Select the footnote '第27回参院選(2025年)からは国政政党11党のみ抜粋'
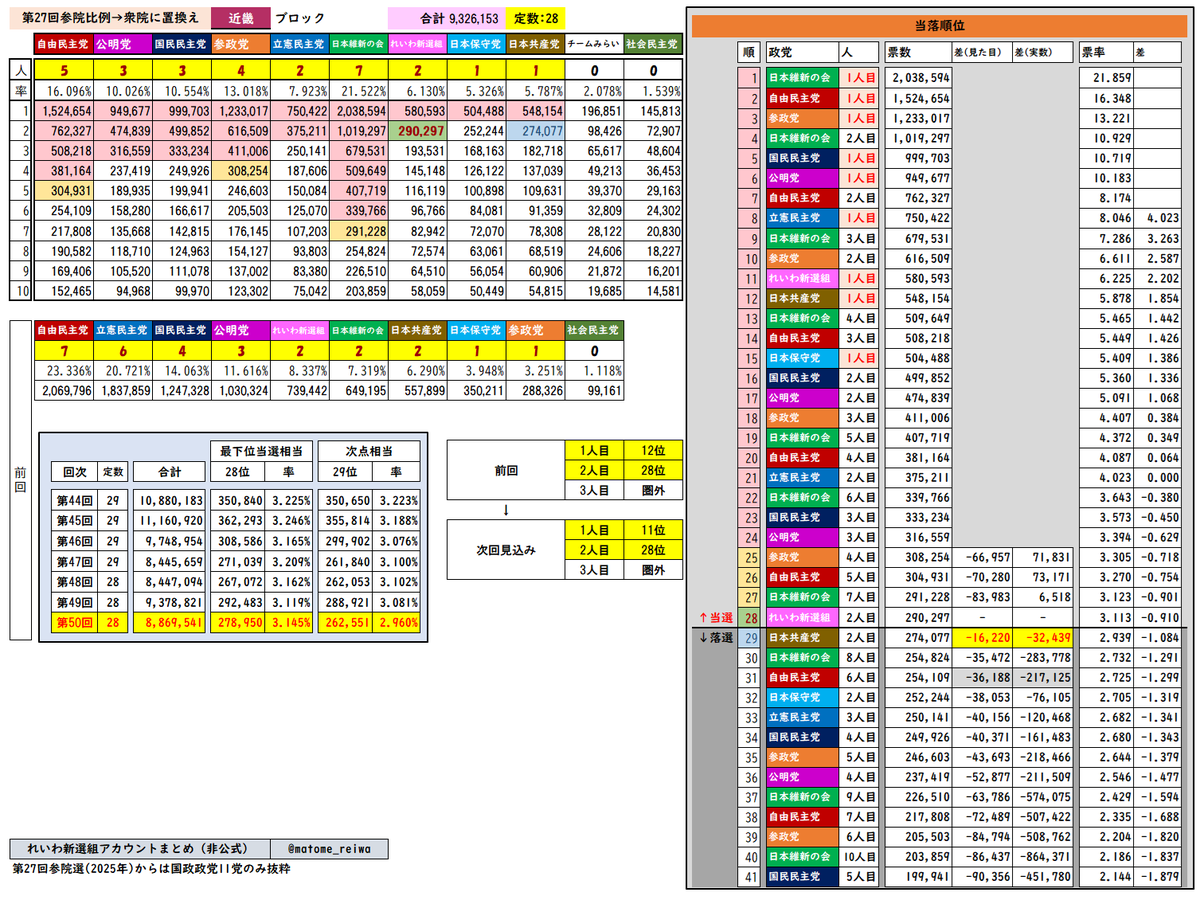The image size is (1200, 904). (152, 869)
